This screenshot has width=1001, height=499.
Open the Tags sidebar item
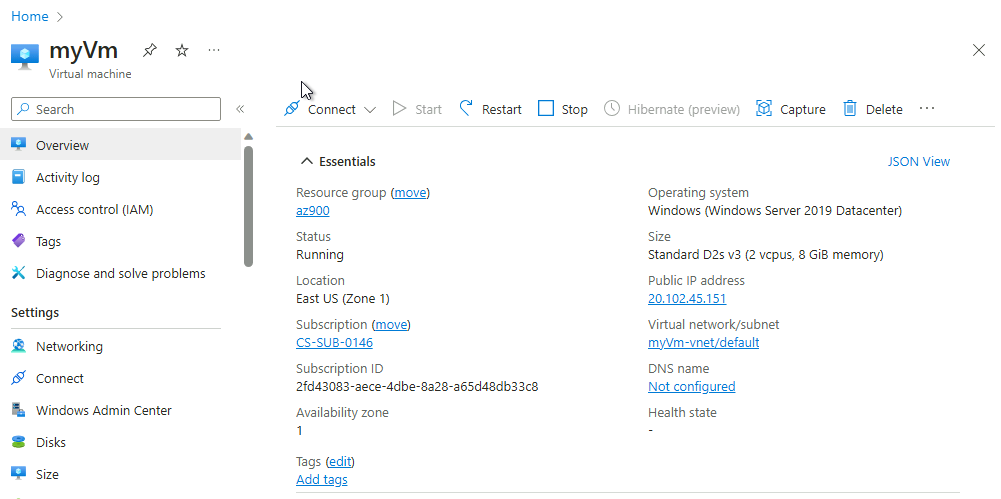(48, 241)
